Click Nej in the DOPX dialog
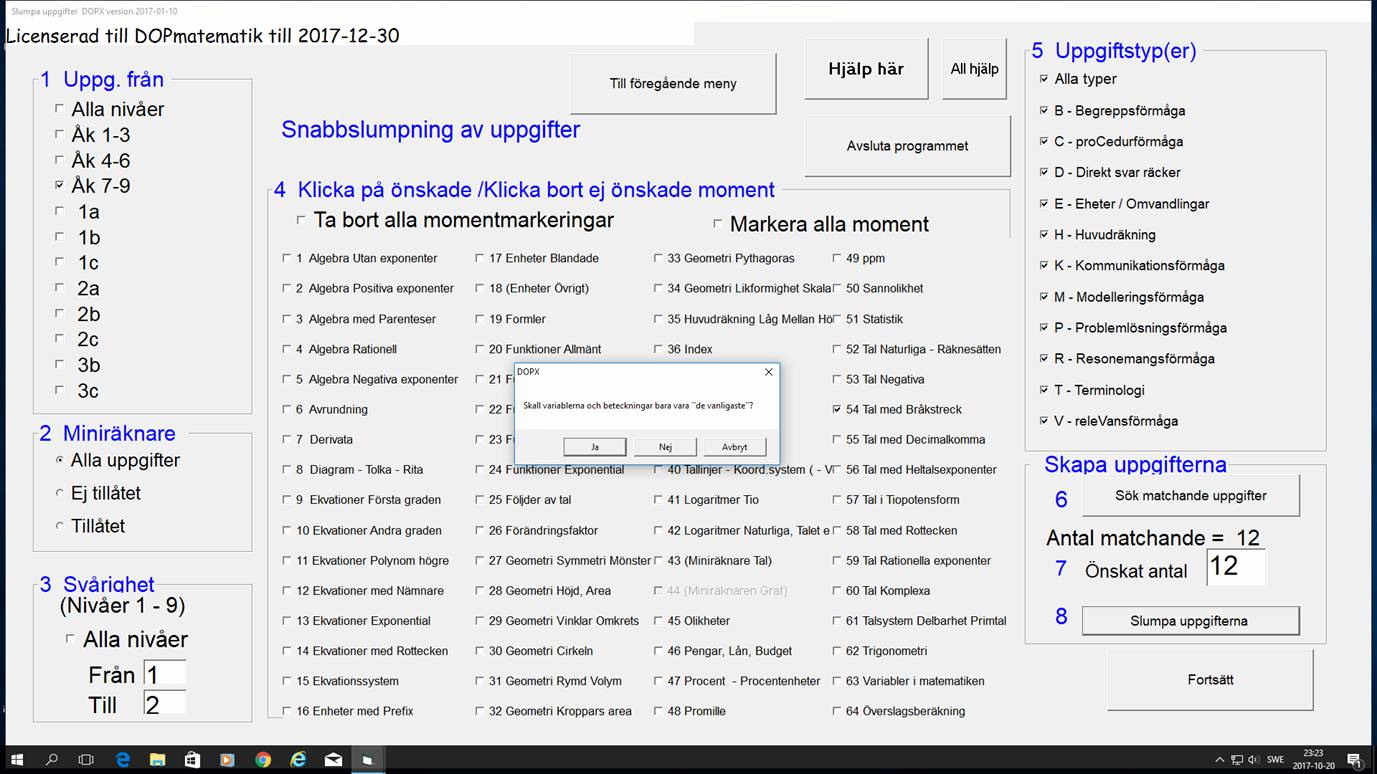Screen dimensions: 1377x774 point(665,447)
